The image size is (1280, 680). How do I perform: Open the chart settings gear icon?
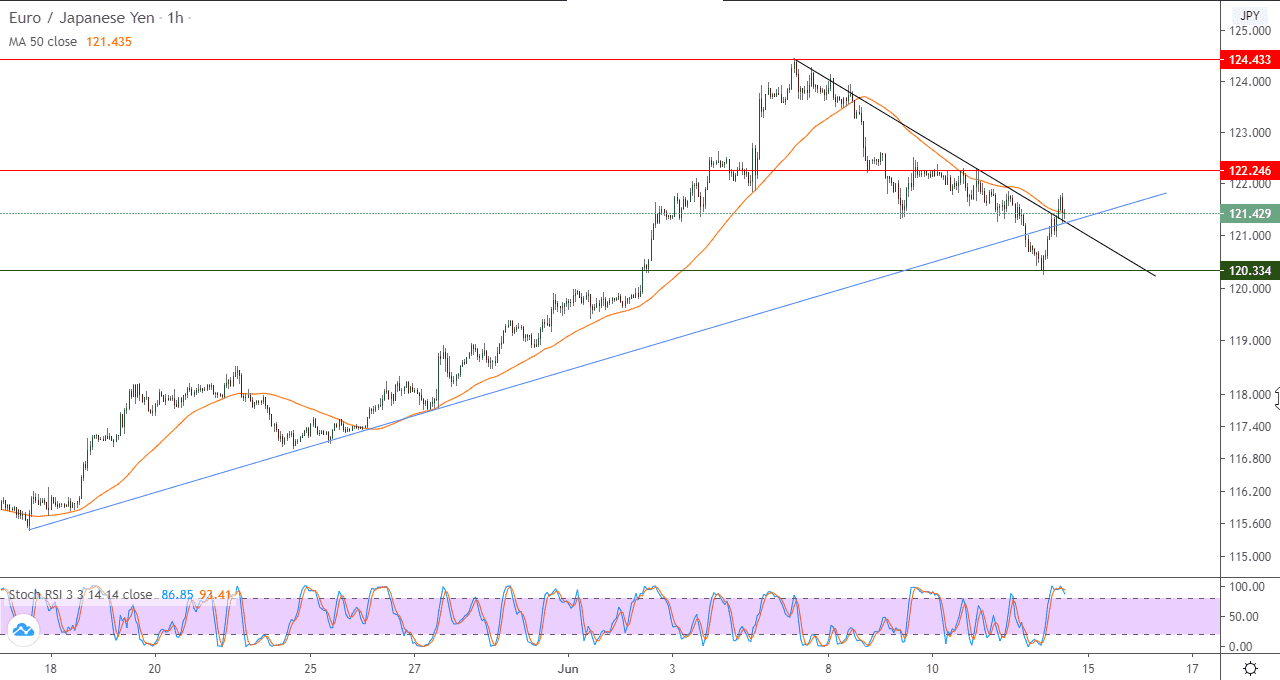[1250, 668]
